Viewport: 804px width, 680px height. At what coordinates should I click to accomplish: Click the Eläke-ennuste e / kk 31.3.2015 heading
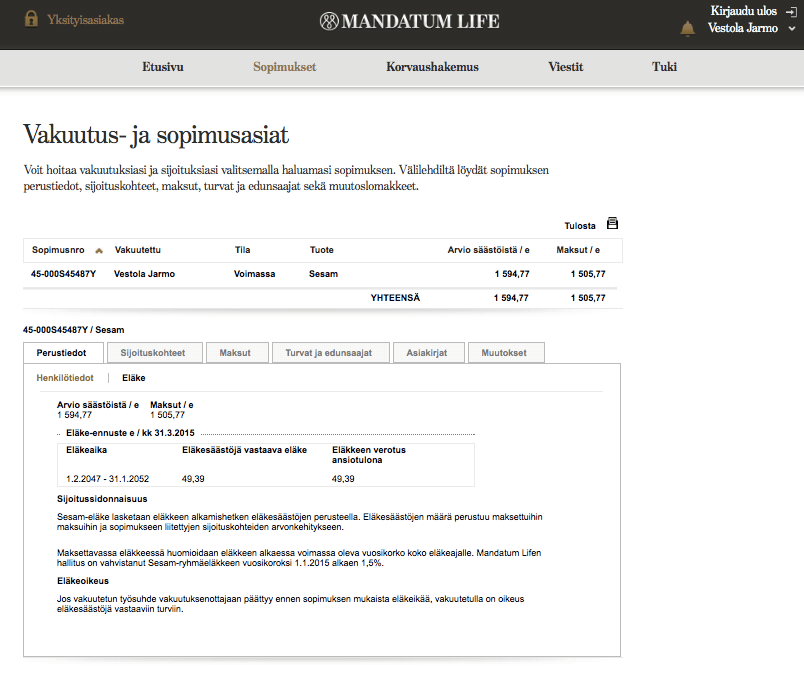(130, 433)
